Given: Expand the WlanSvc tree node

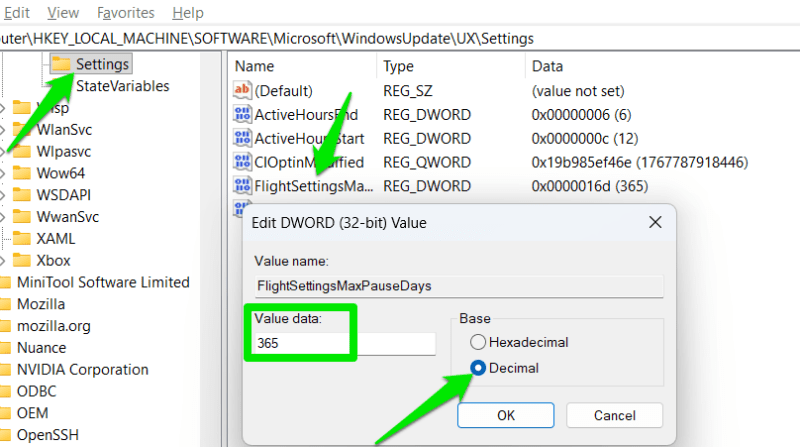Looking at the screenshot, I should tap(3, 130).
